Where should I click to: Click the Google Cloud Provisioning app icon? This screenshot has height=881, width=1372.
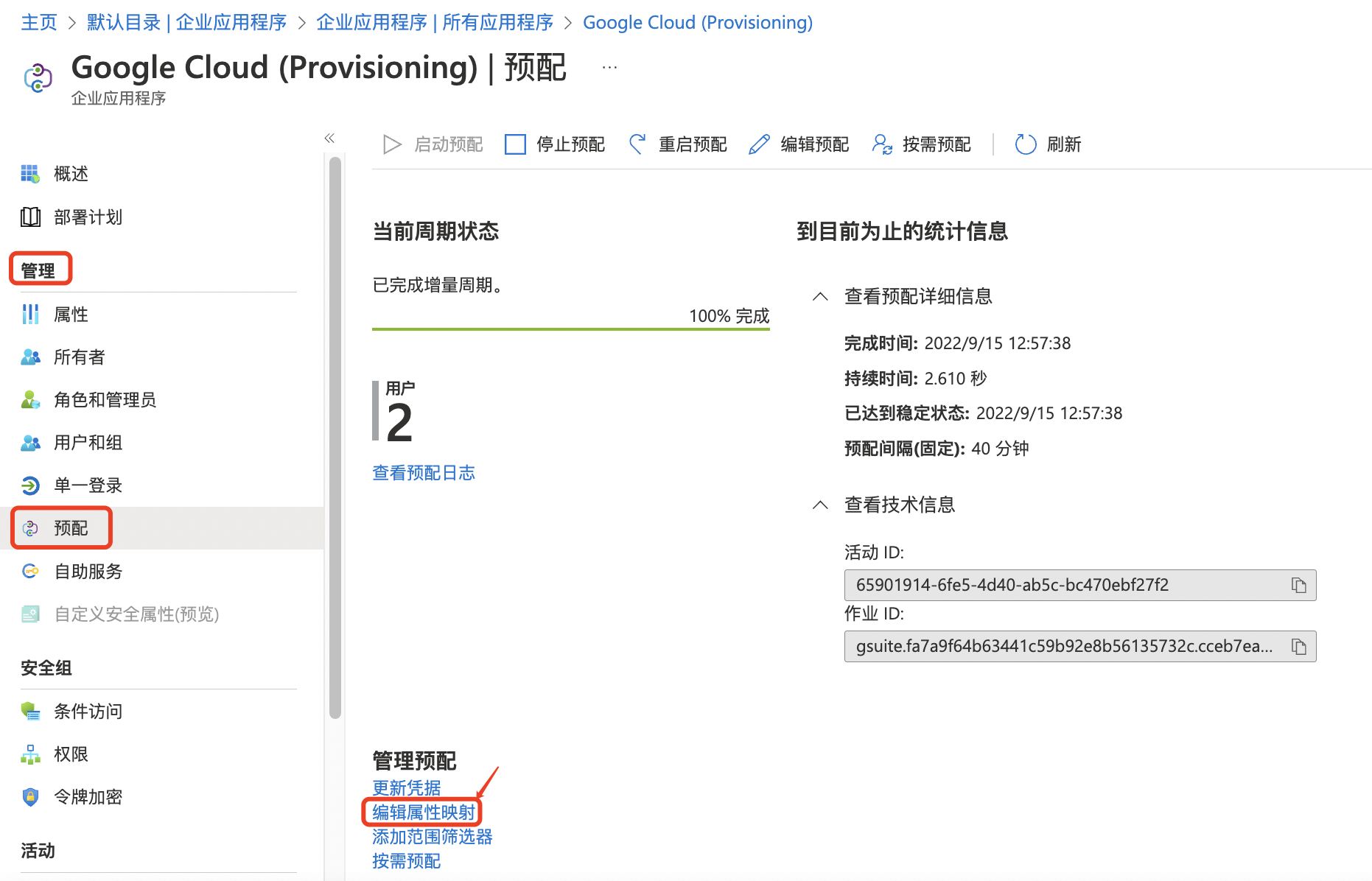(x=38, y=77)
